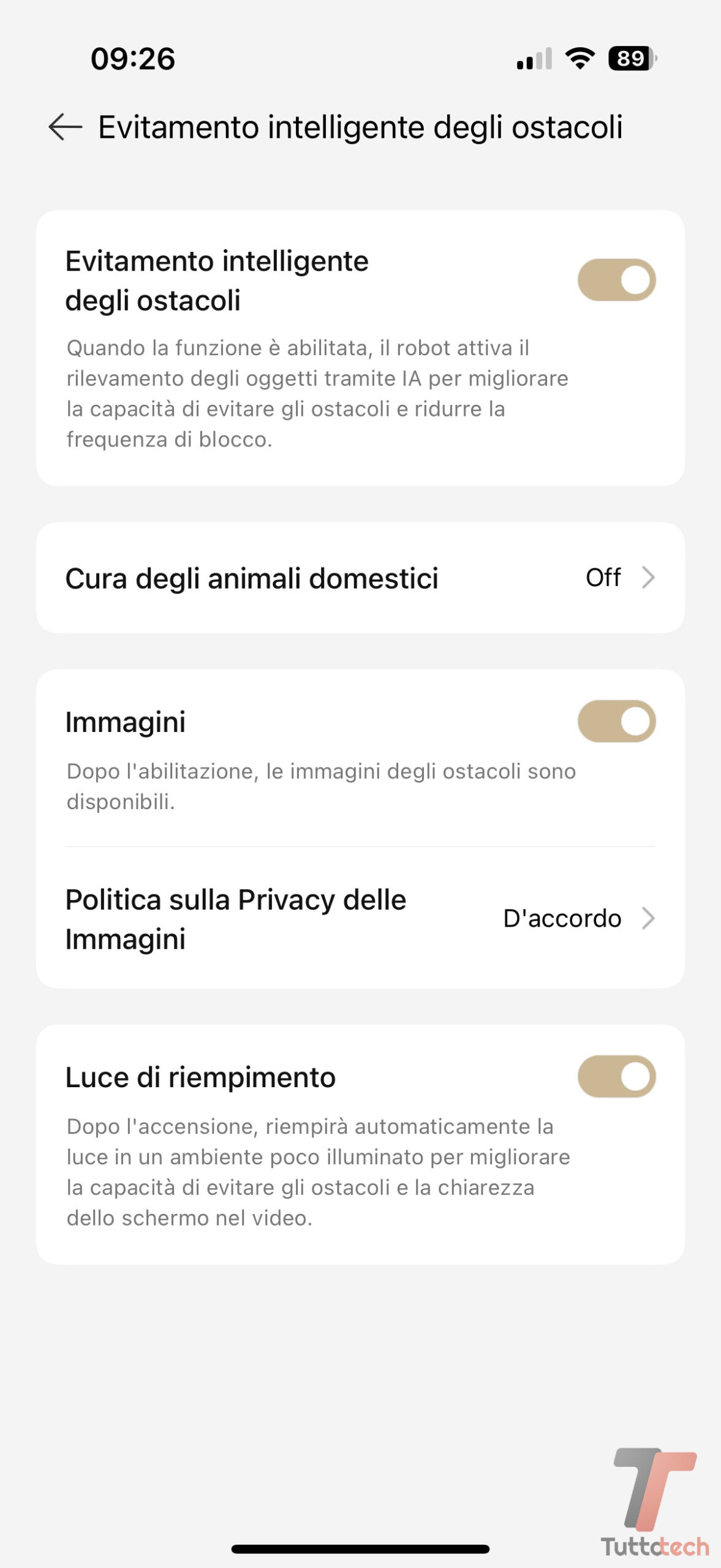721x1568 pixels.
Task: Tap the cellular signal strength icon
Action: coord(534,59)
